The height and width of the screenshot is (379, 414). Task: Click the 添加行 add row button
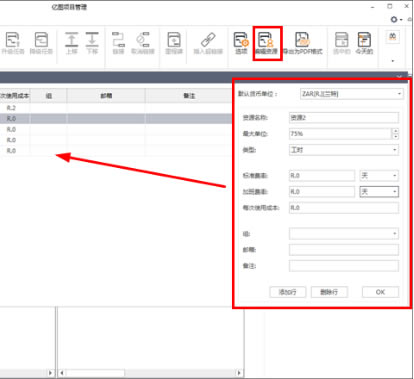287,292
